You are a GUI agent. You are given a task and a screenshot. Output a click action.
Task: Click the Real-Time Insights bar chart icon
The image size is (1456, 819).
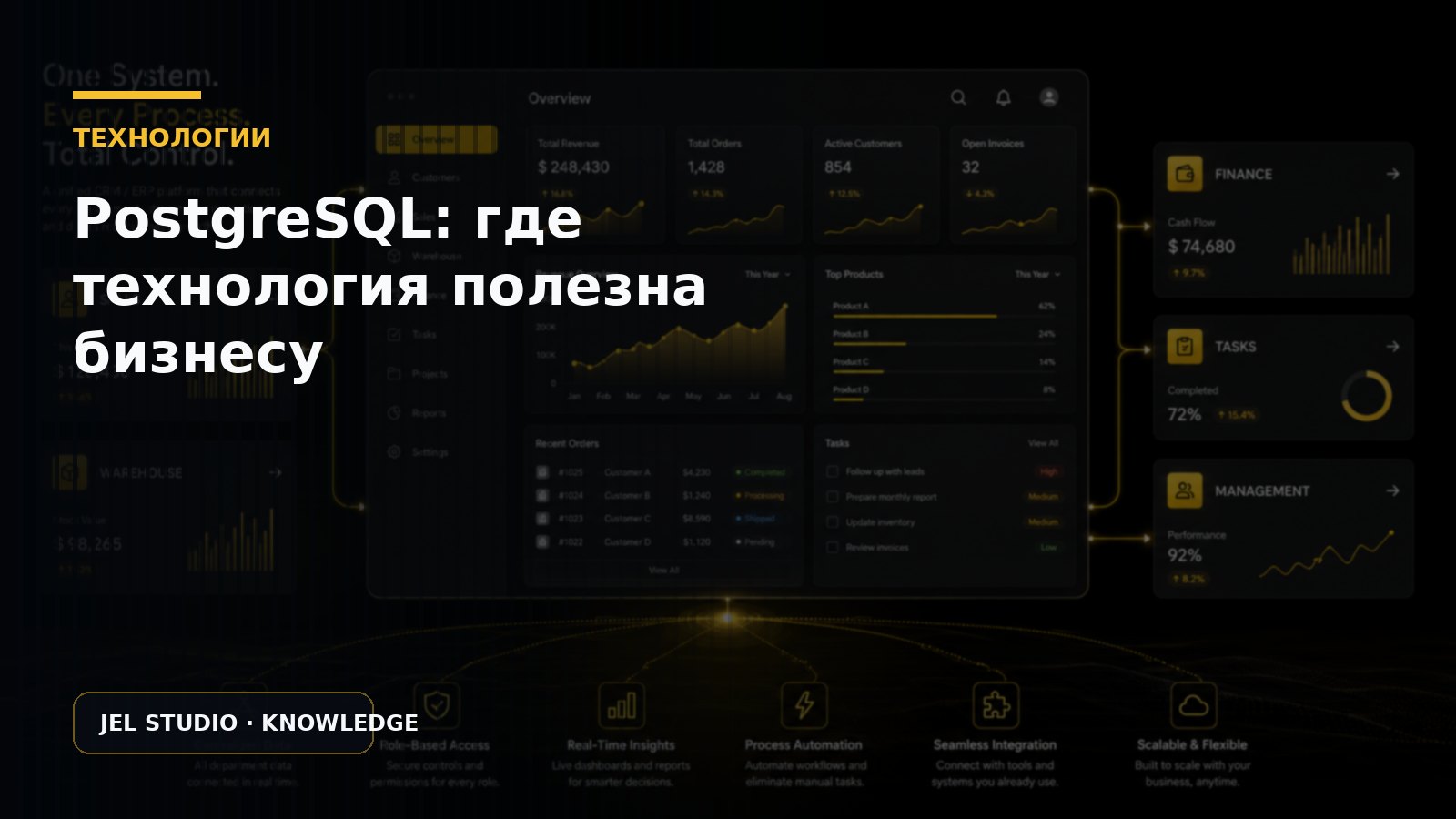[x=622, y=705]
